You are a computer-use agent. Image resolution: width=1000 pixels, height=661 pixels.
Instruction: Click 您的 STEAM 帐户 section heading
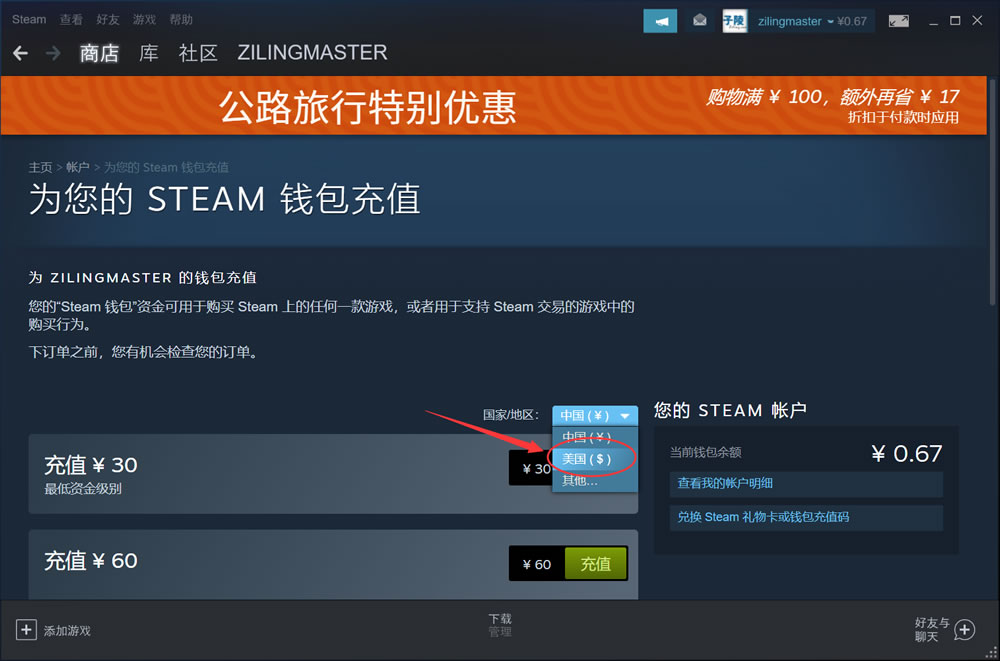(731, 410)
